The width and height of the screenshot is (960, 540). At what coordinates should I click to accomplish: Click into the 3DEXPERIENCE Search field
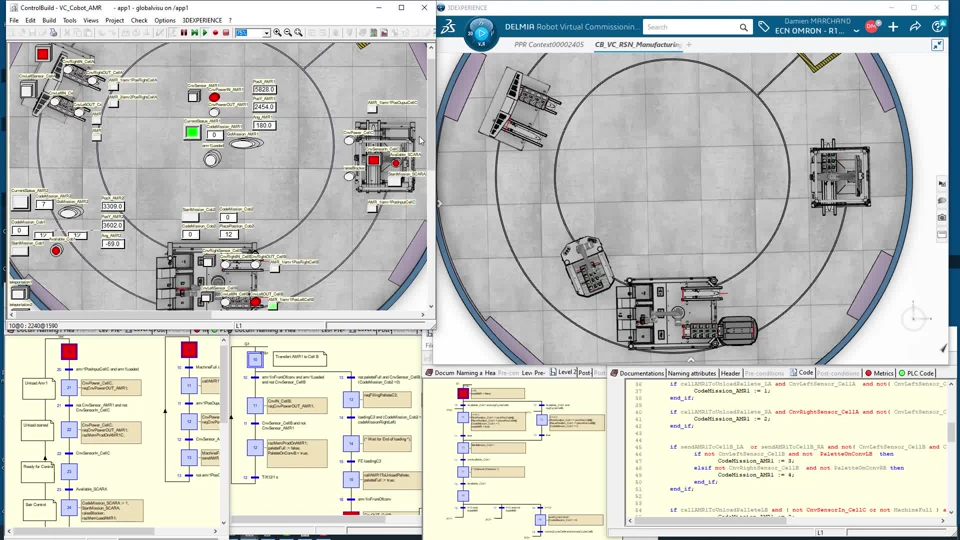click(x=691, y=27)
